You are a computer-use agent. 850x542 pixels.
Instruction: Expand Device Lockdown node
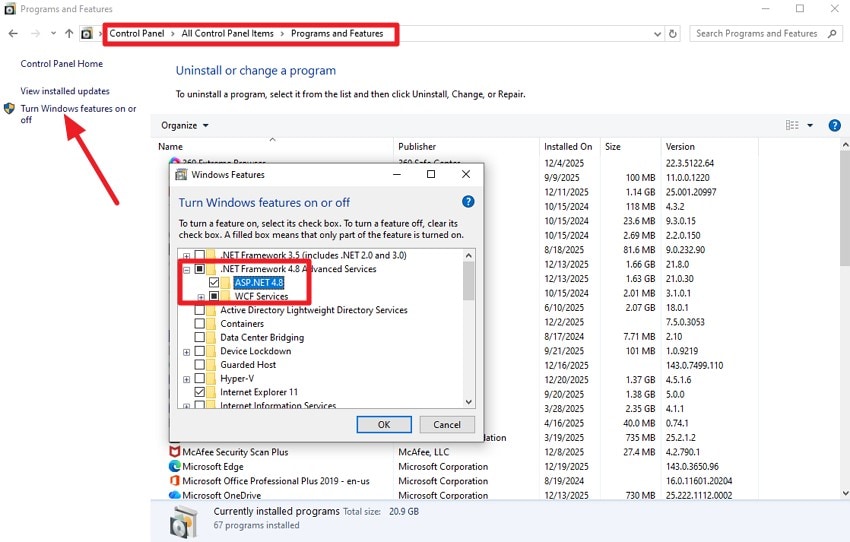(x=186, y=352)
